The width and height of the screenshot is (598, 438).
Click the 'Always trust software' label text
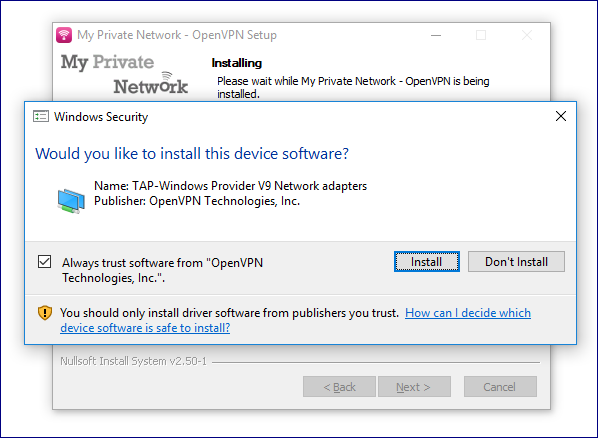tap(162, 270)
